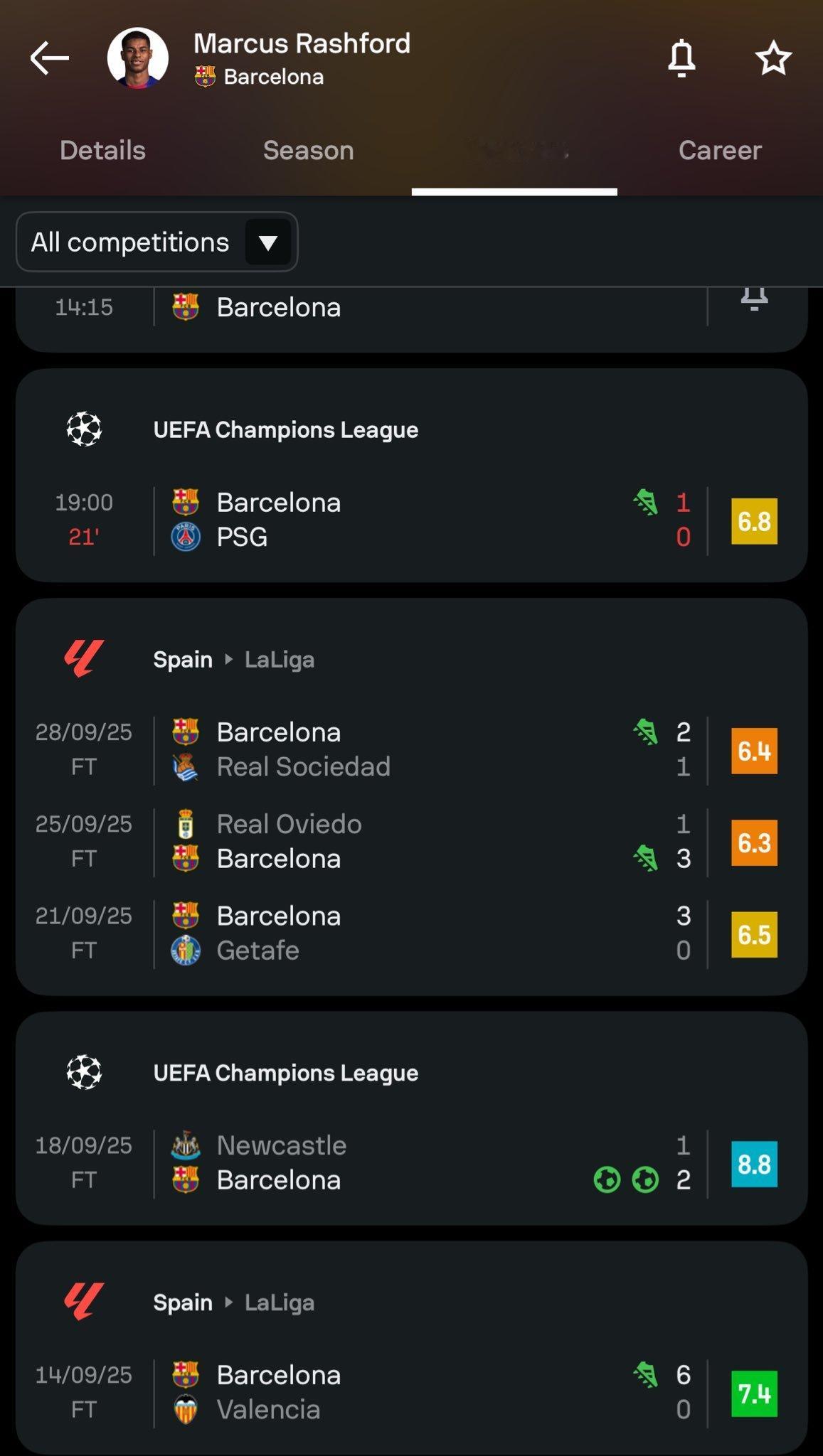The height and width of the screenshot is (1456, 823).
Task: Tap the LaLiga logo above Real Sociedad match
Action: coord(84,659)
